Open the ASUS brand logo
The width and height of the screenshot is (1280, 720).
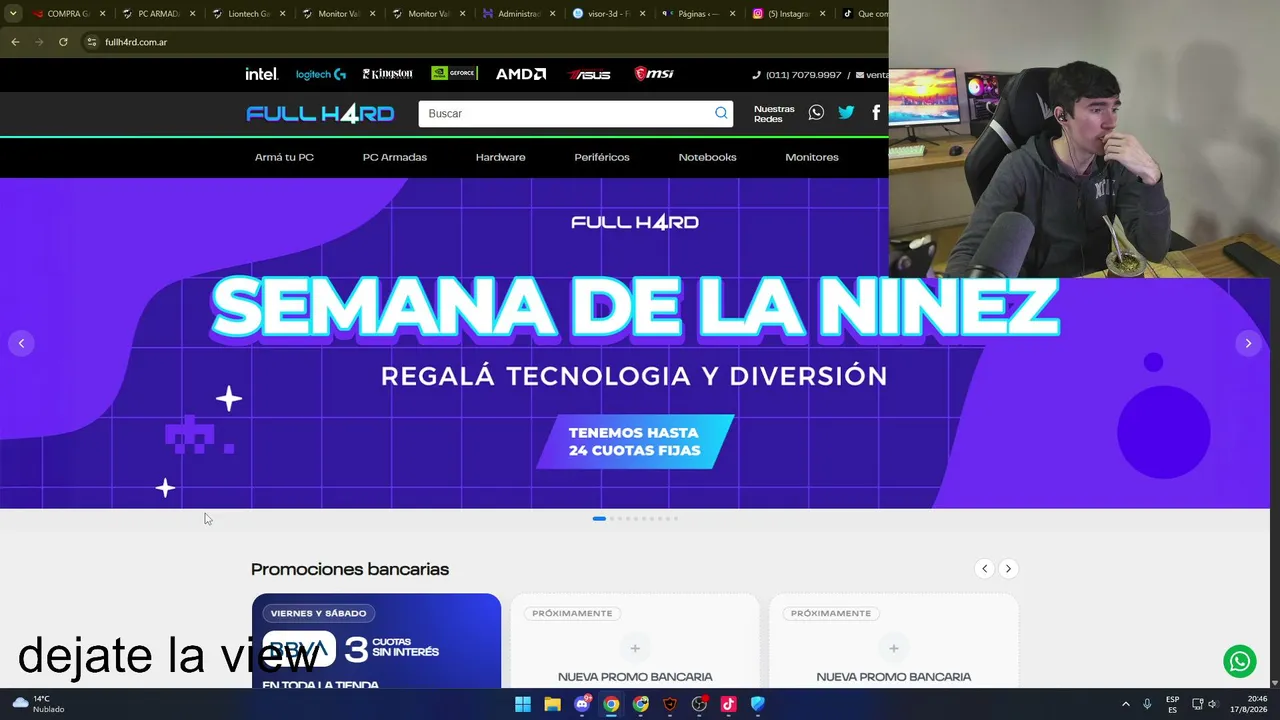tap(589, 74)
